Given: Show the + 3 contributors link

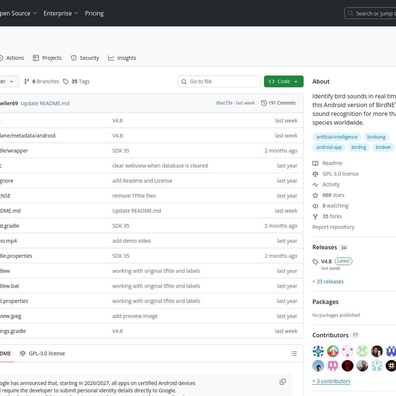Looking at the screenshot, I should (x=331, y=381).
